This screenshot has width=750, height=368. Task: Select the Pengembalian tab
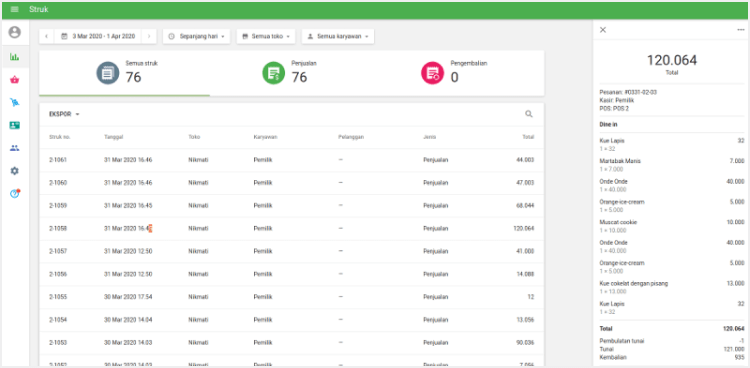(x=454, y=73)
